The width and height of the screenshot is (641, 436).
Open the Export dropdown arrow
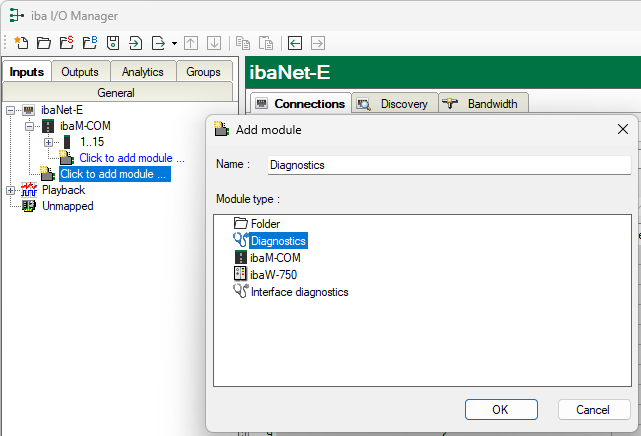174,43
